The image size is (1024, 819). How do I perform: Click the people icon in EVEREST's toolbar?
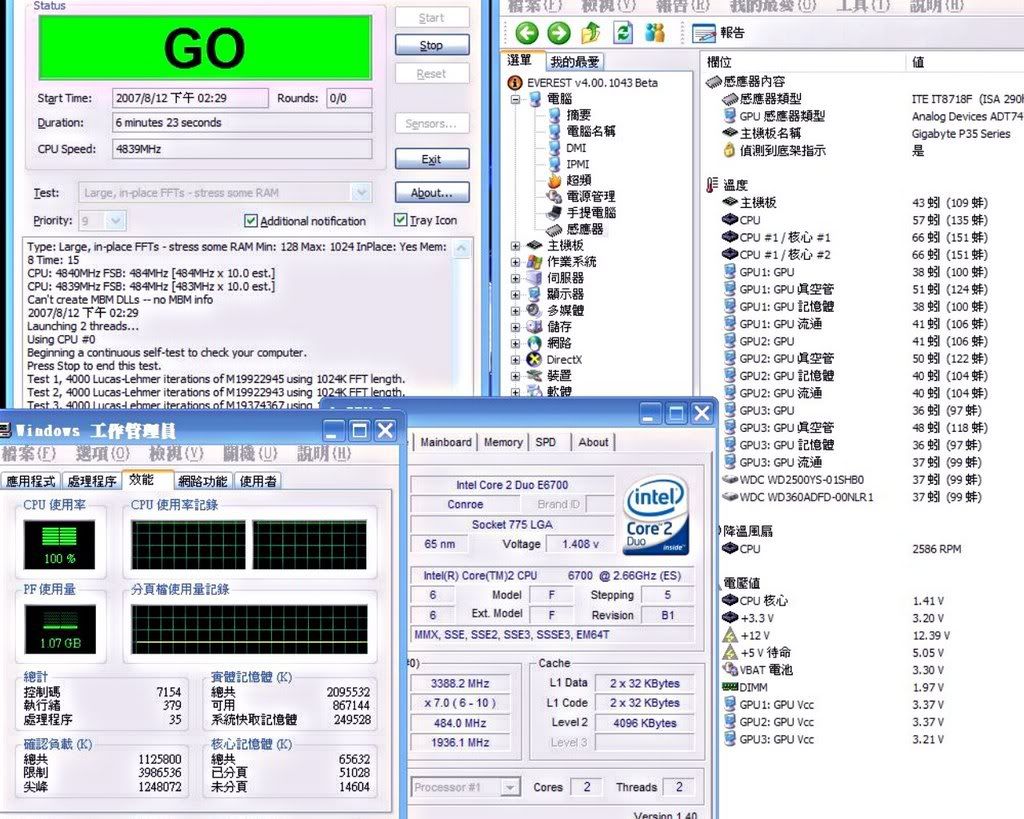tap(654, 33)
